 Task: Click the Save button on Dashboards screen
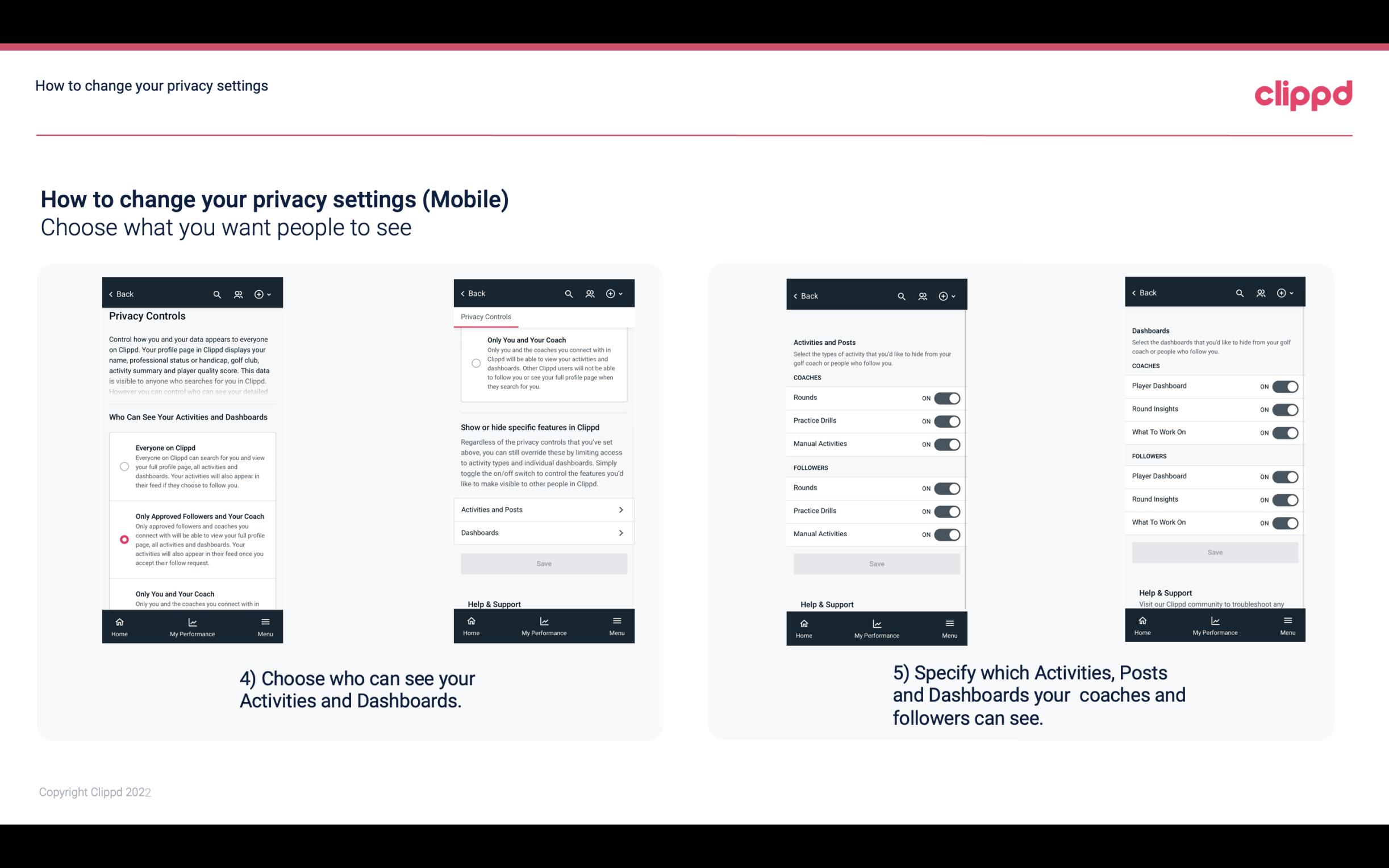coord(1214,552)
